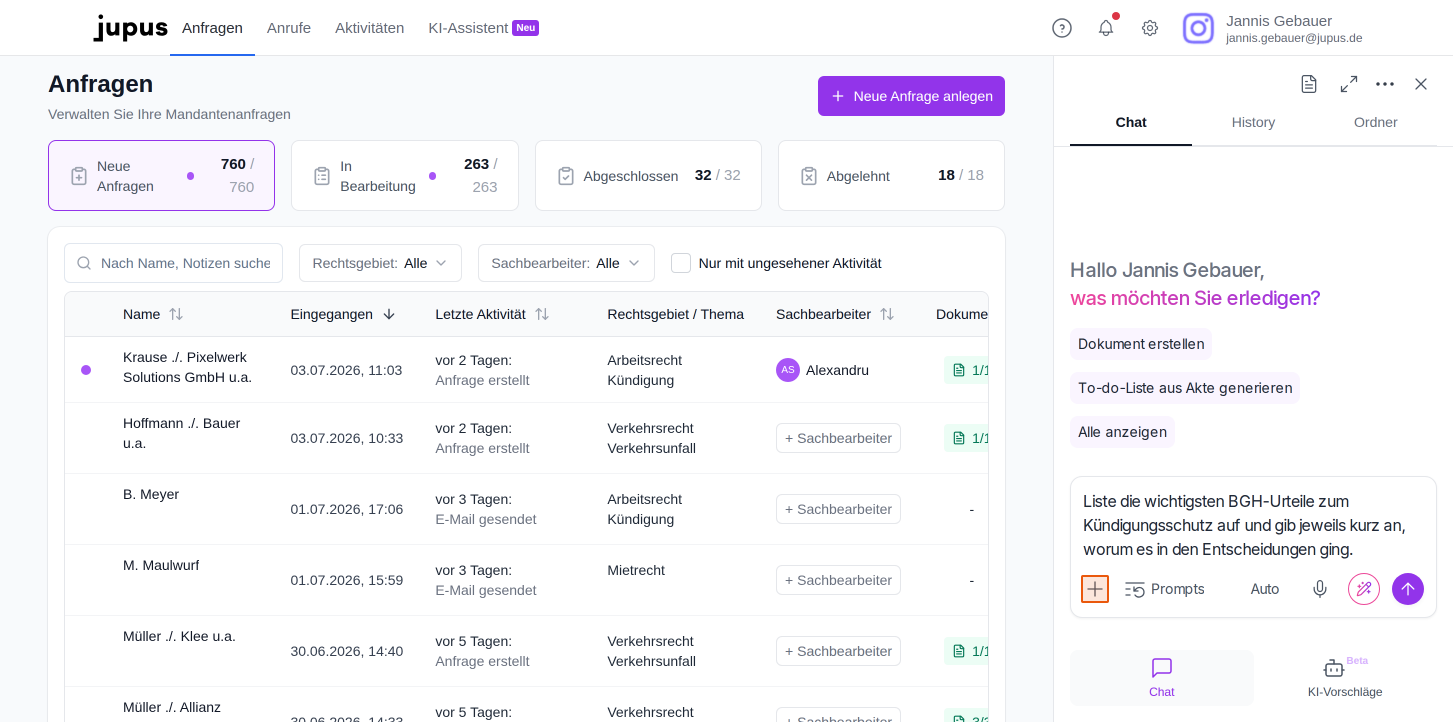This screenshot has width=1453, height=722.
Task: Open the 'M. Maulwurf' request
Action: 161,565
